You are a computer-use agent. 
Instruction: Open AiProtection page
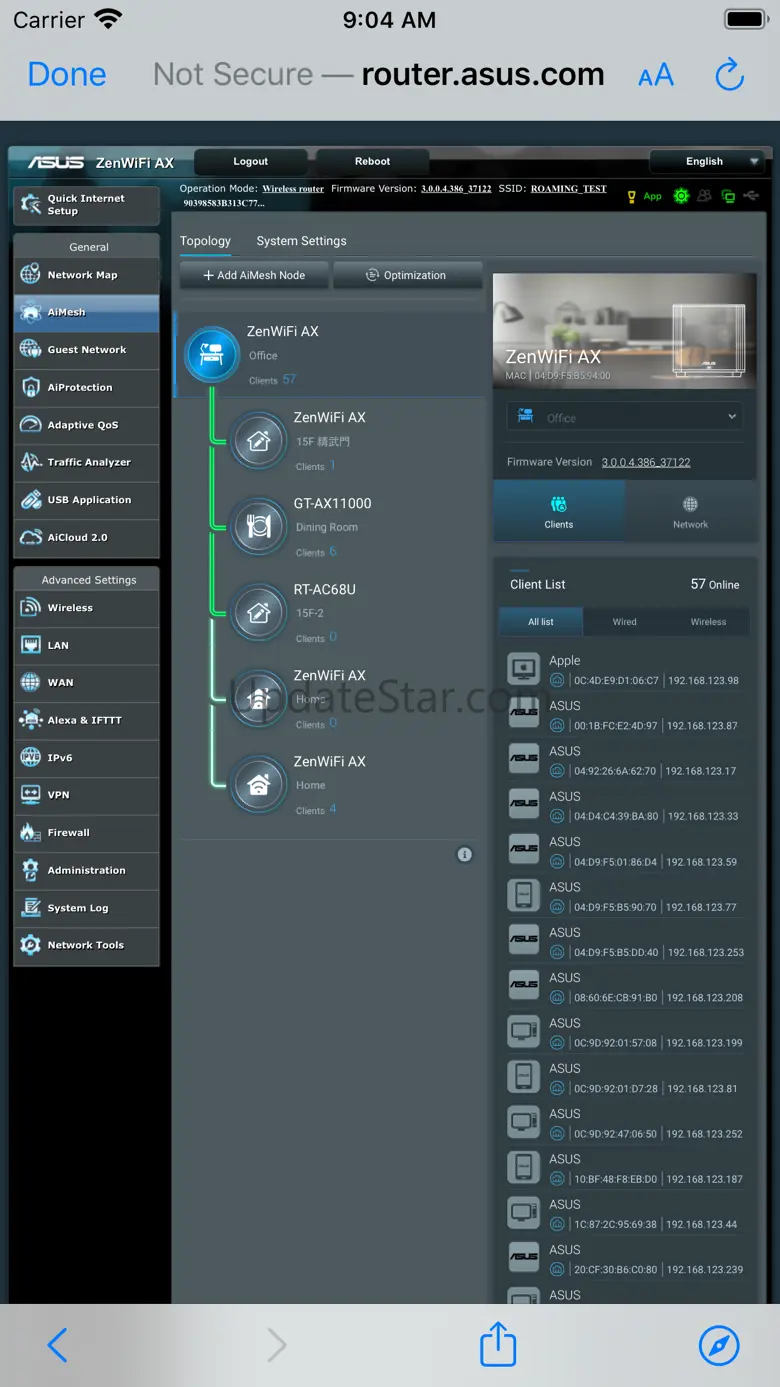[x=87, y=387]
